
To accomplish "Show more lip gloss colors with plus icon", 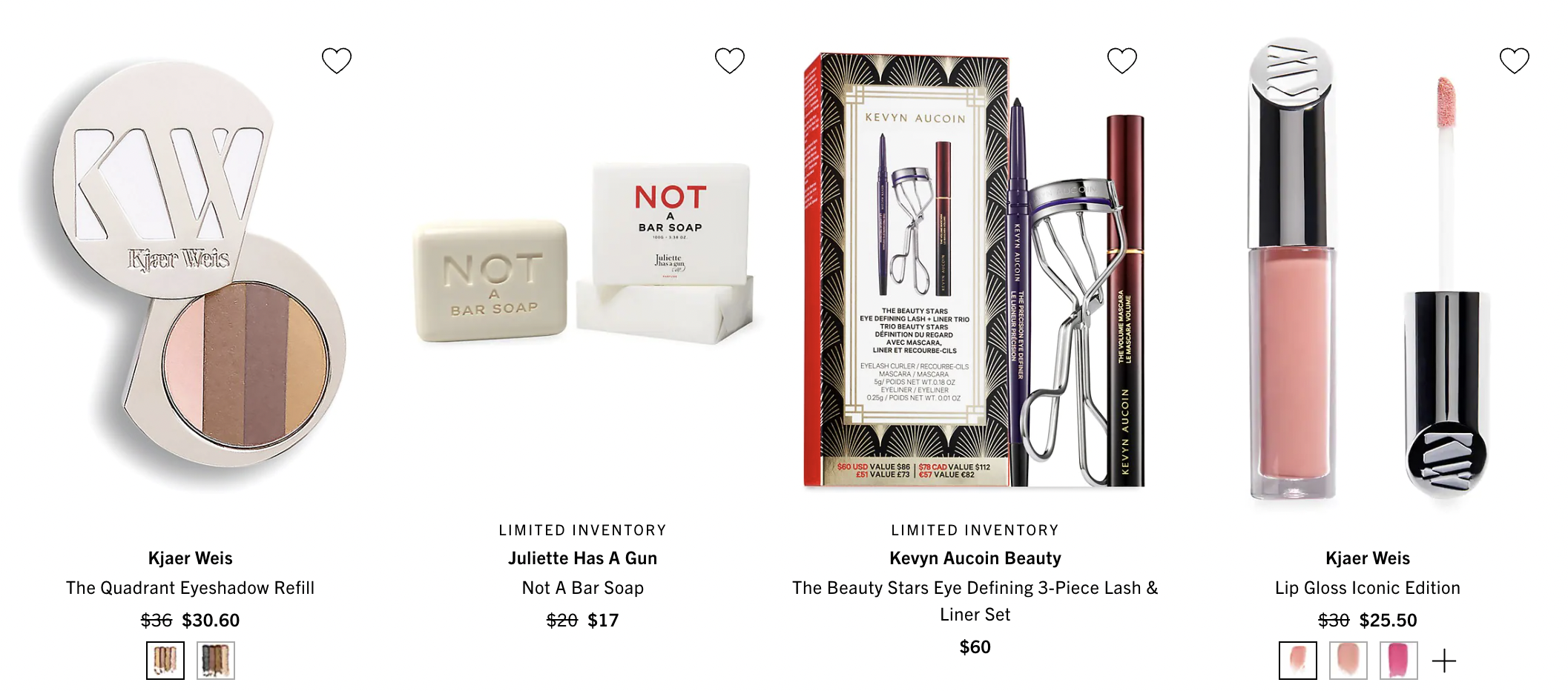I will (1444, 661).
